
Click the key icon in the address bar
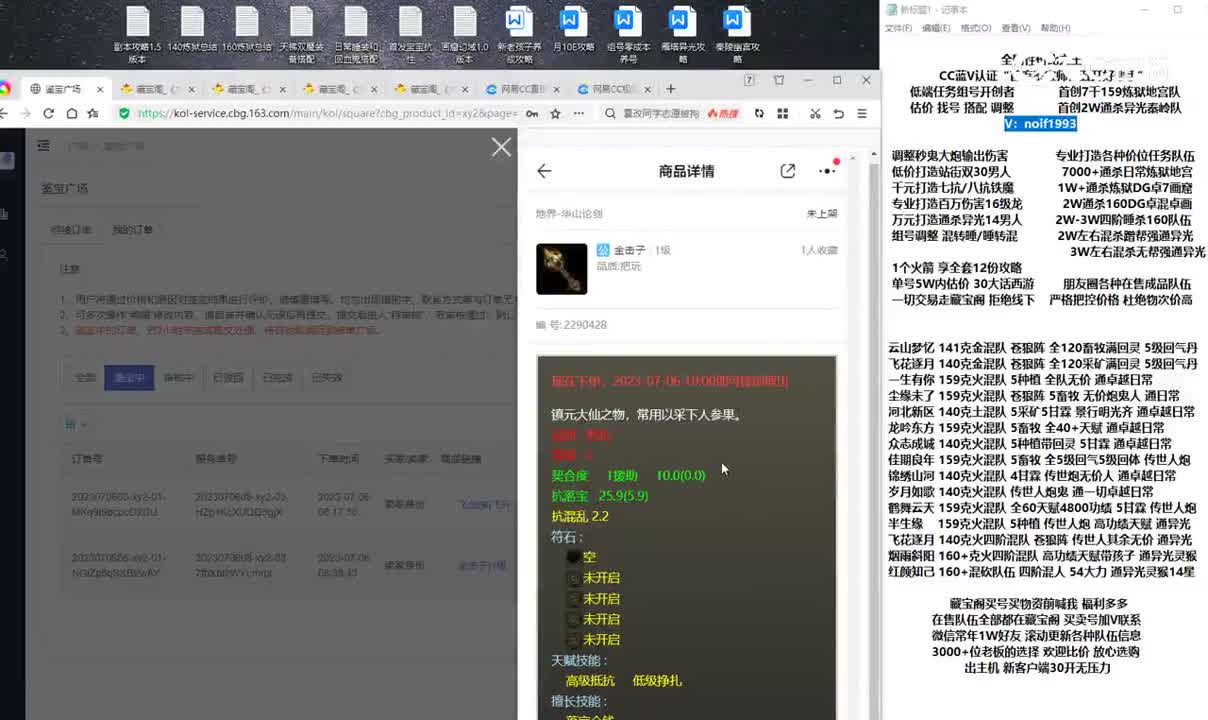(533, 114)
